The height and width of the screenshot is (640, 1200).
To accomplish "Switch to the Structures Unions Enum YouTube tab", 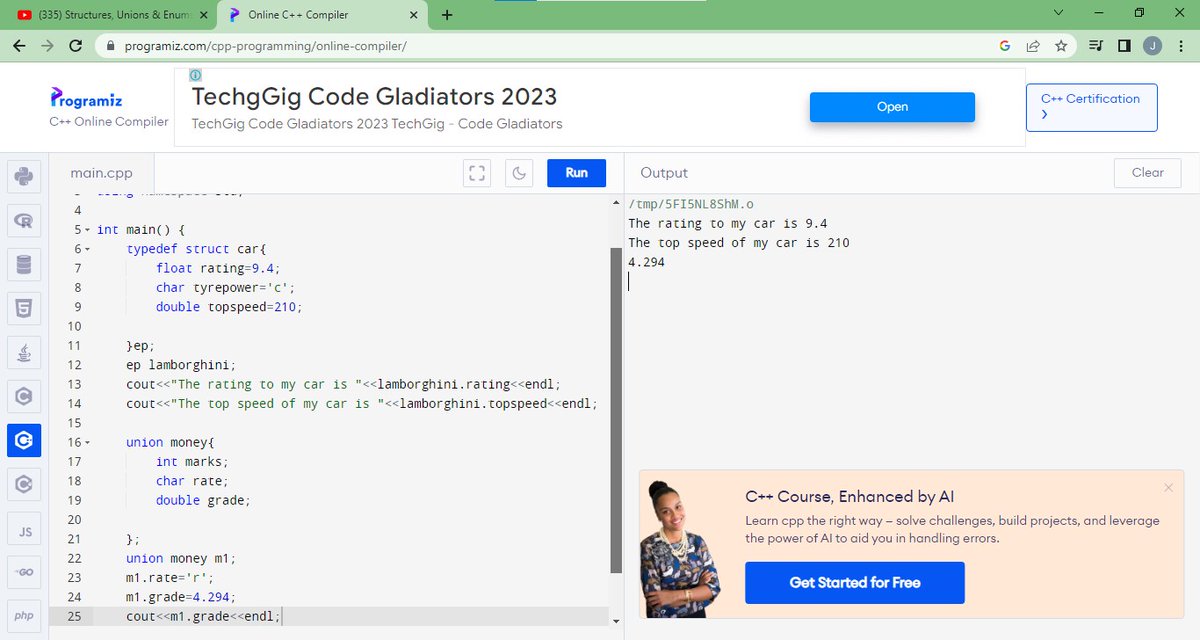I will pyautogui.click(x=100, y=13).
